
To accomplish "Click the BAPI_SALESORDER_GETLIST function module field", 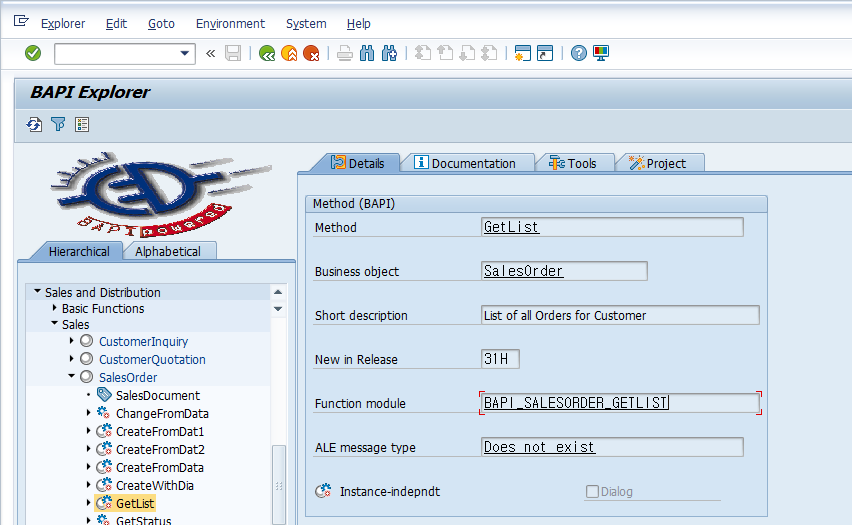I will (621, 403).
